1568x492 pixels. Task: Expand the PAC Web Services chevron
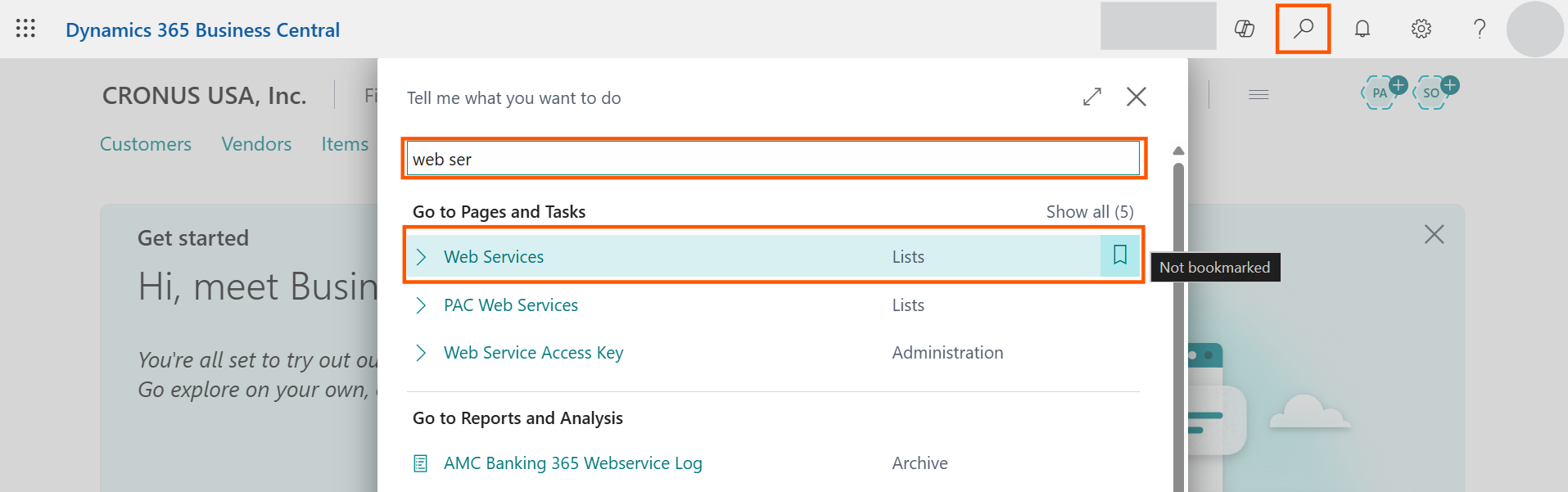tap(421, 305)
